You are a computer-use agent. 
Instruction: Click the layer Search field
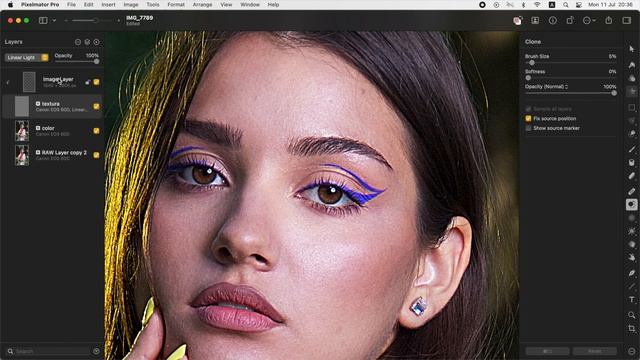click(49, 351)
